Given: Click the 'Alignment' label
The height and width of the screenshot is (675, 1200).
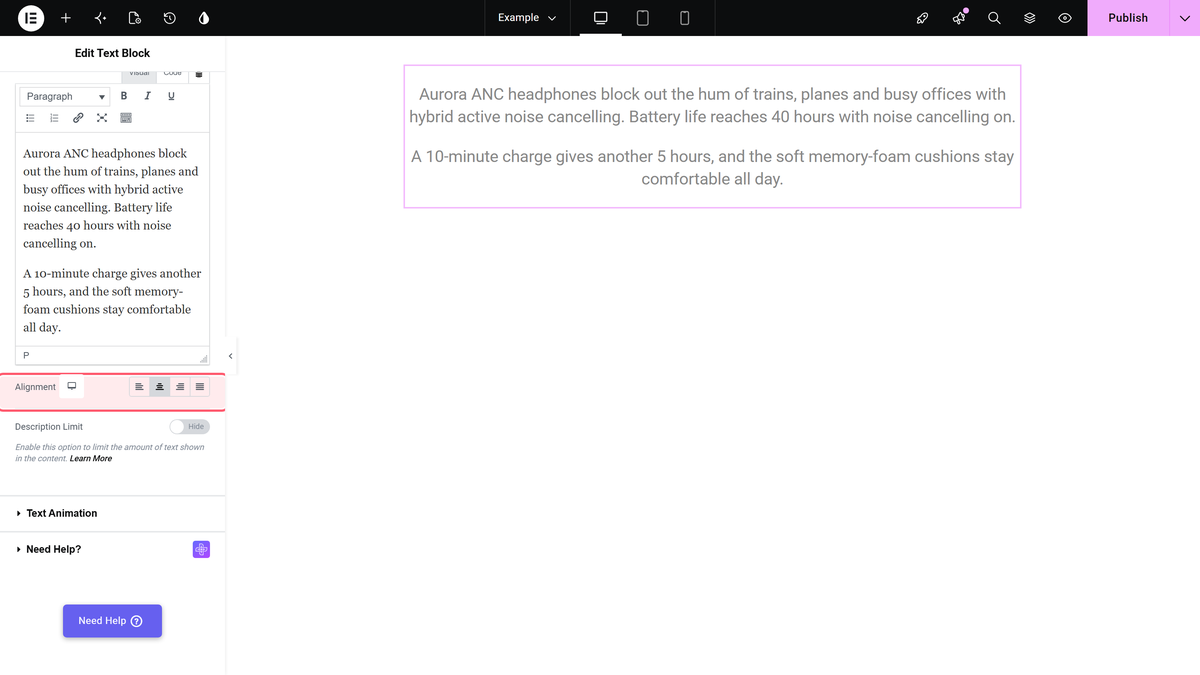Looking at the screenshot, I should (x=35, y=387).
